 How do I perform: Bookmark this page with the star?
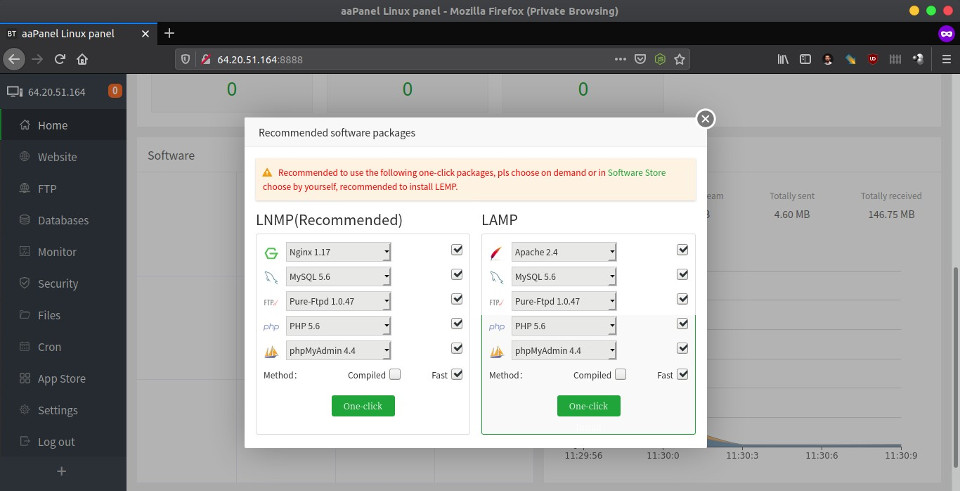(x=679, y=59)
